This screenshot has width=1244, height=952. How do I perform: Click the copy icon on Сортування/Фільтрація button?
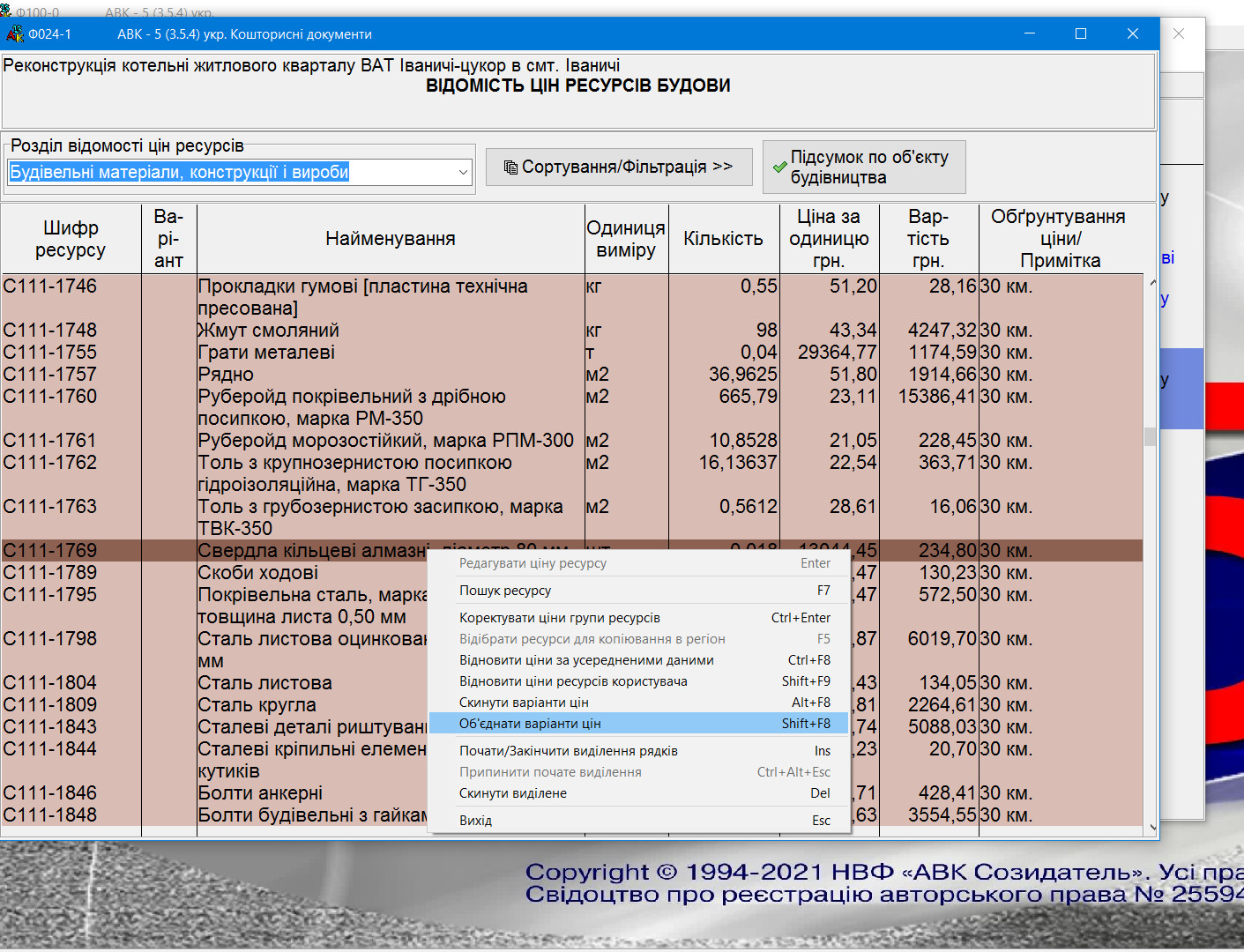pos(510,167)
